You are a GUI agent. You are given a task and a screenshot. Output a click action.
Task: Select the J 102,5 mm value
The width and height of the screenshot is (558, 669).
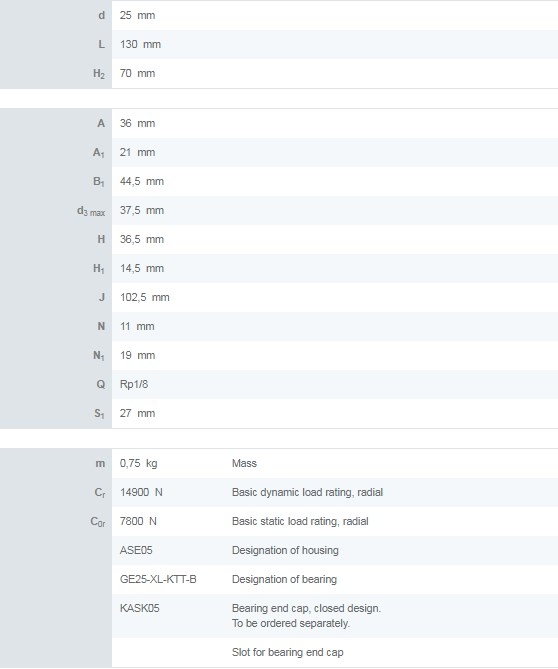tap(145, 297)
